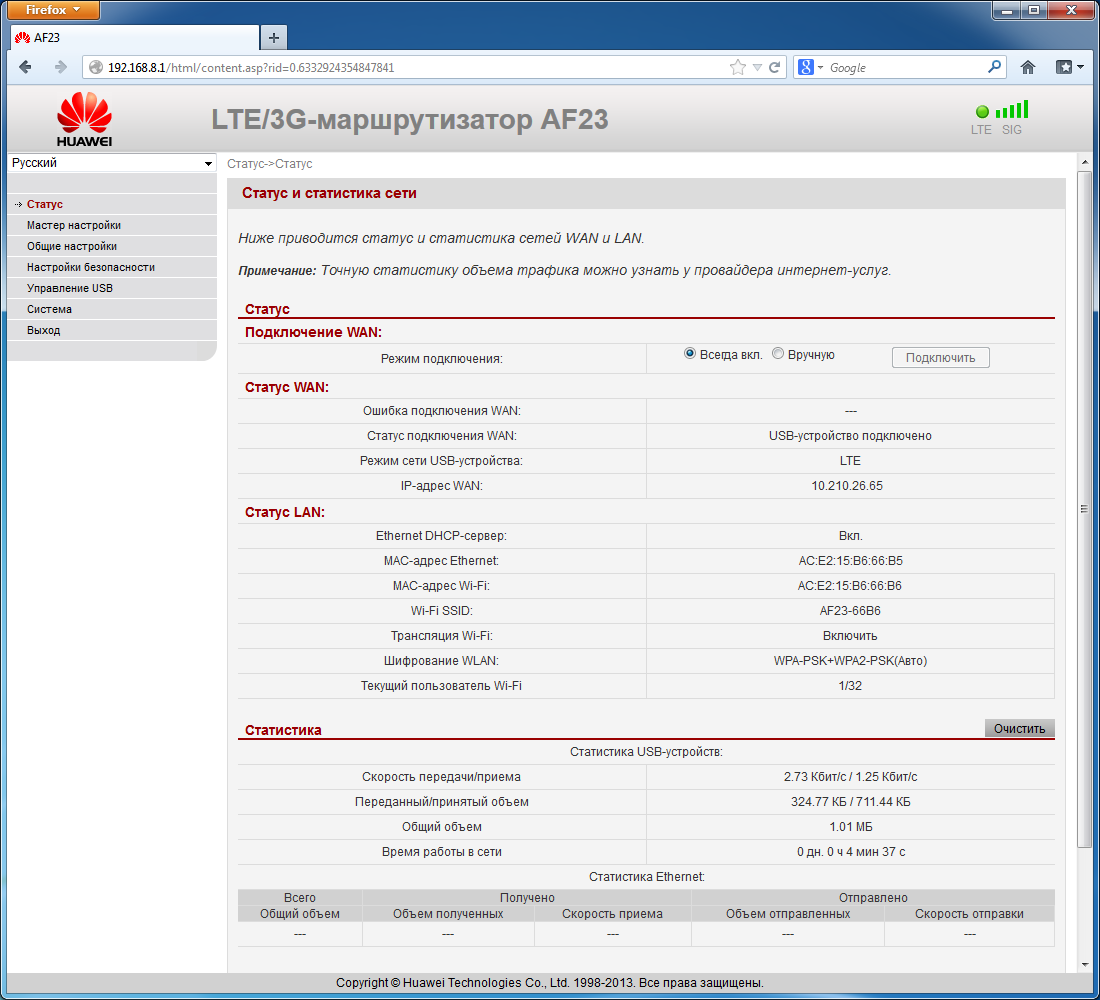The image size is (1100, 1000).
Task: Click the search magnifier icon
Action: [994, 67]
